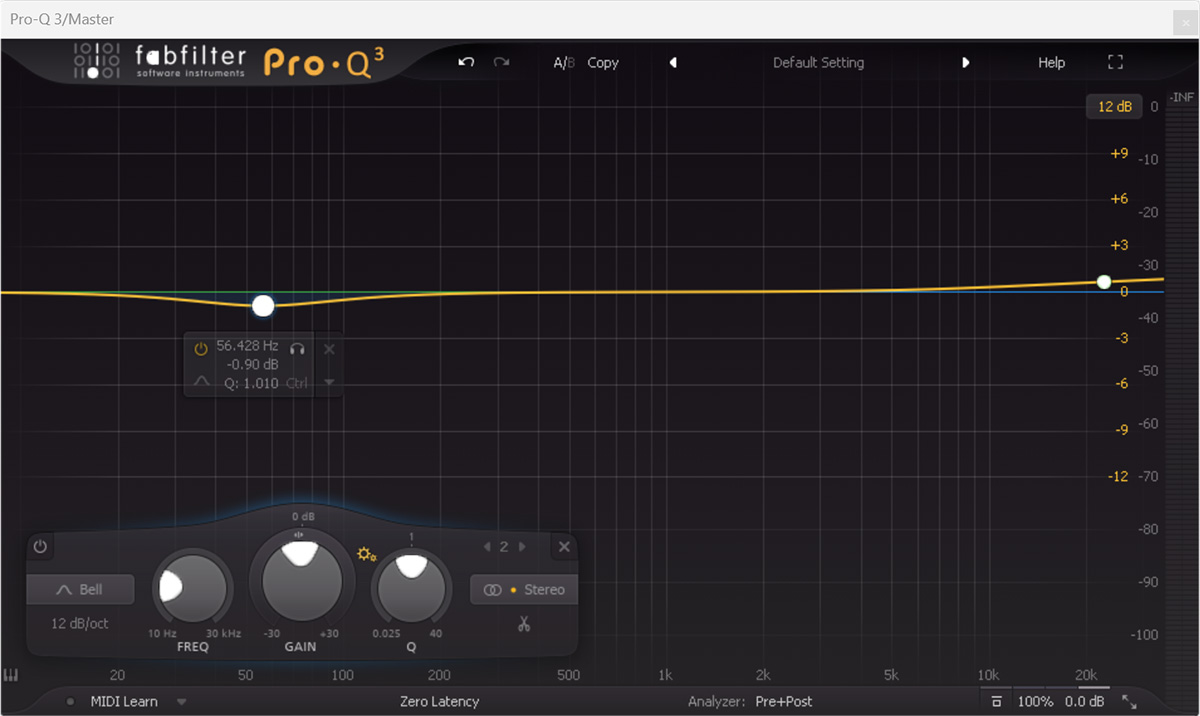Remove the band with the panel X button
Viewport: 1200px width, 716px height.
click(x=564, y=547)
